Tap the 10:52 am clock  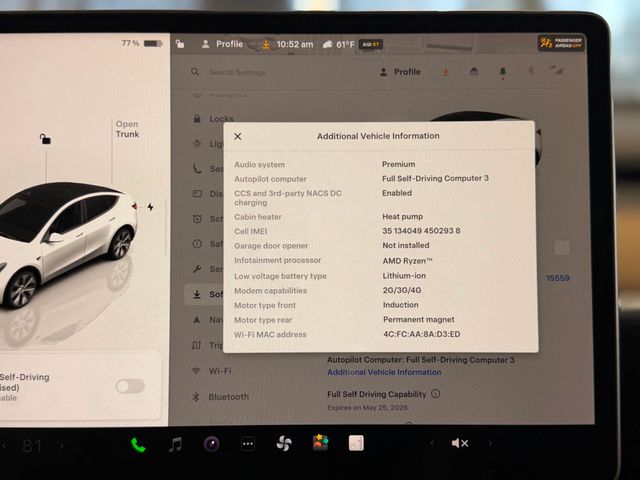click(x=295, y=44)
